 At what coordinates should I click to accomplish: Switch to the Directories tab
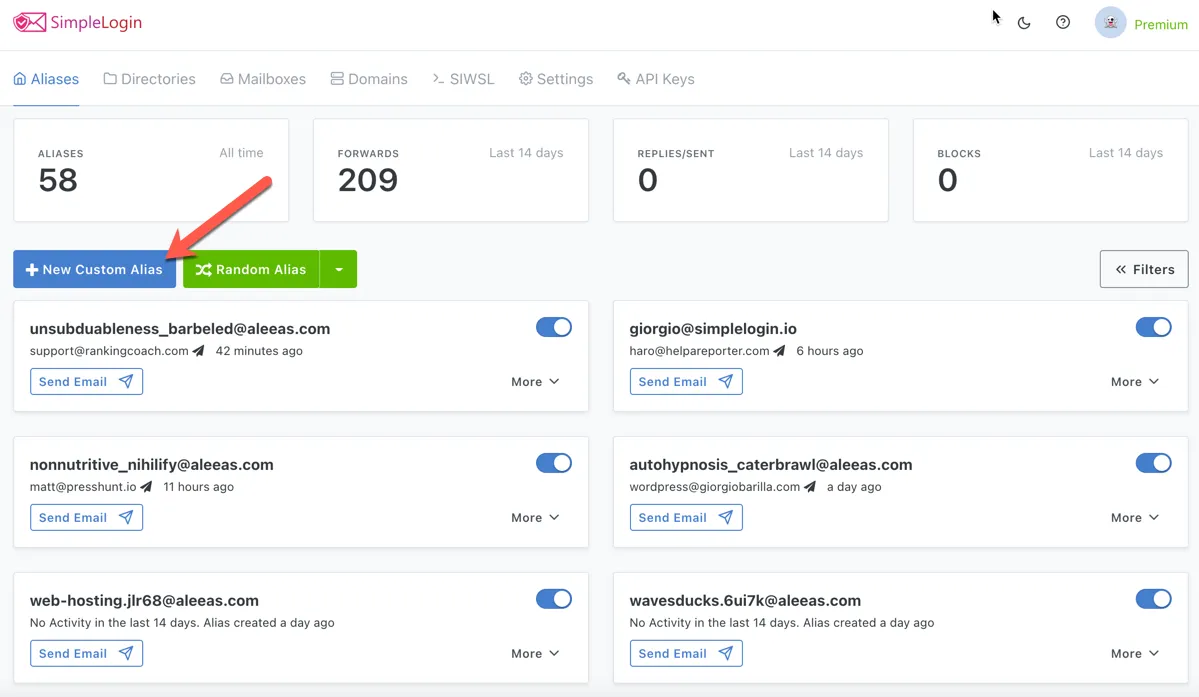pyautogui.click(x=149, y=78)
